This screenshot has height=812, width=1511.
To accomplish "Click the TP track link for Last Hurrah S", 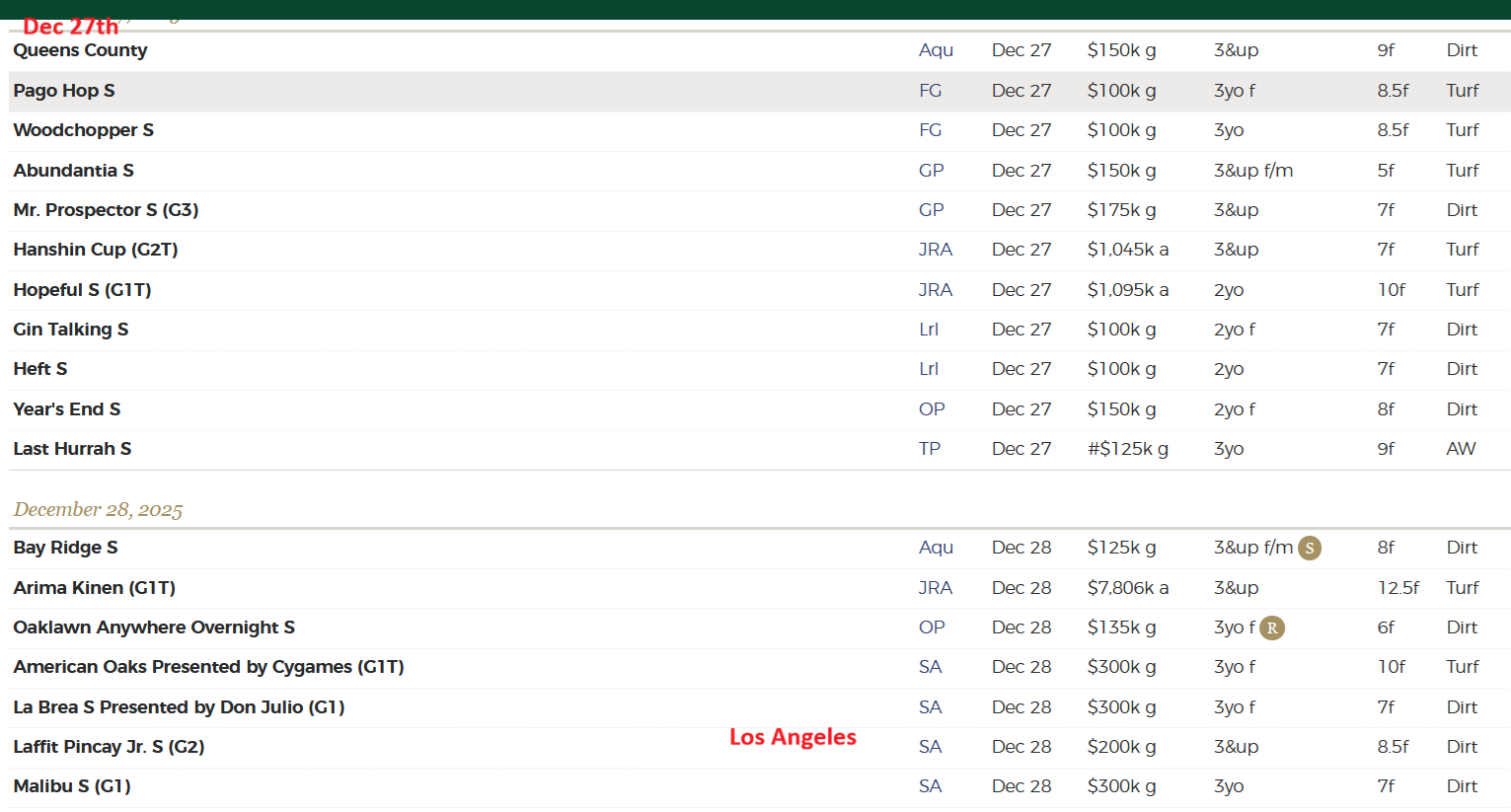I will pyautogui.click(x=930, y=449).
